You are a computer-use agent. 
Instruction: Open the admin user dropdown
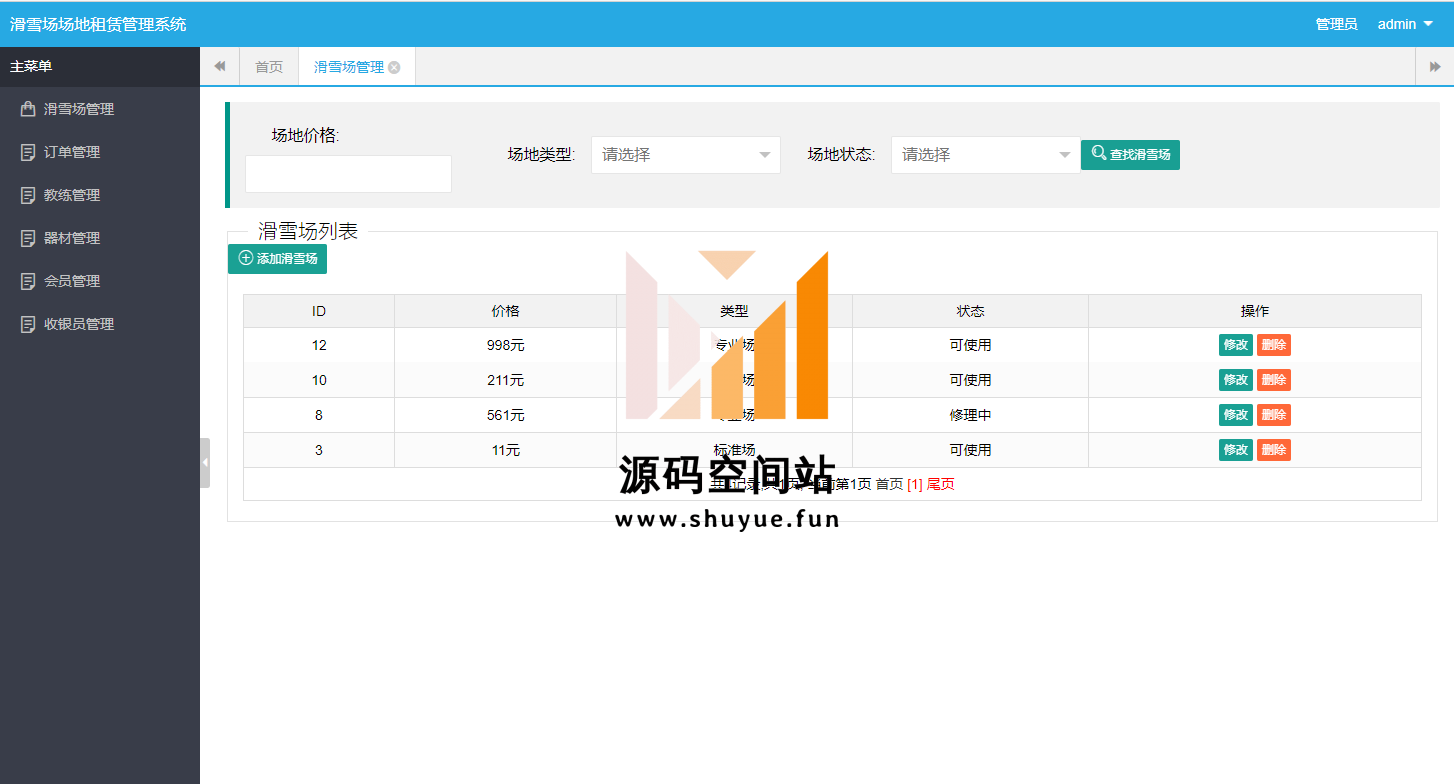coord(1405,24)
